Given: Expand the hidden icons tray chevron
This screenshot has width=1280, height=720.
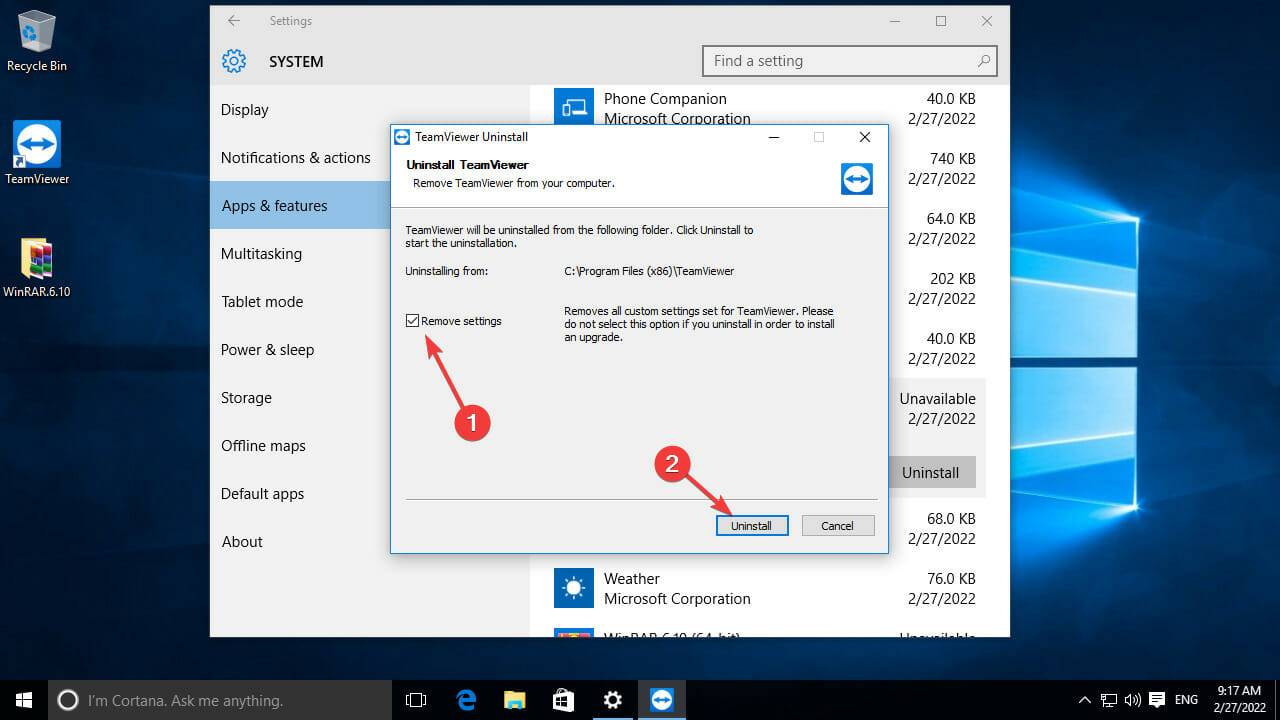Looking at the screenshot, I should pyautogui.click(x=1085, y=700).
